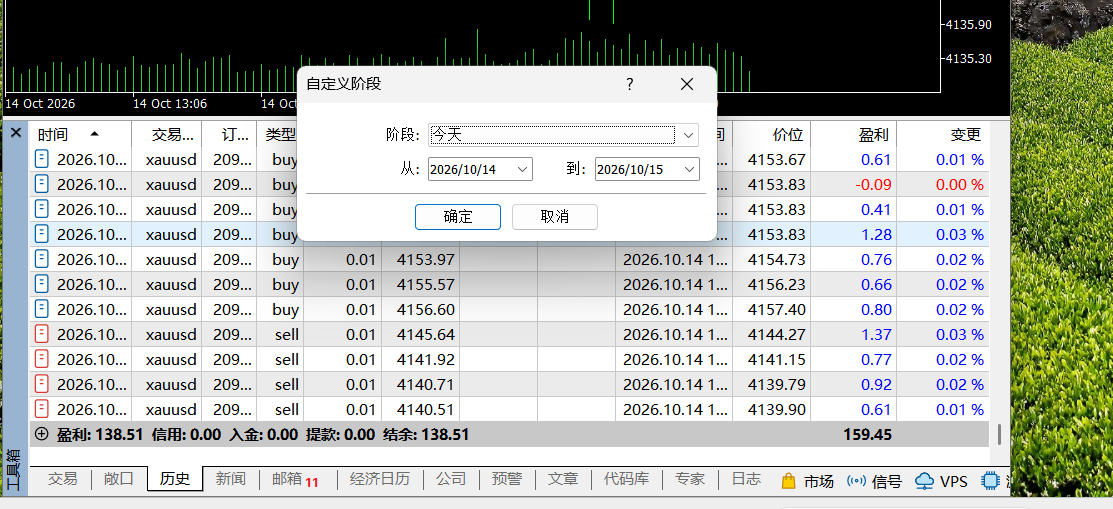Image resolution: width=1113 pixels, height=509 pixels.
Task: Click the total 159.45 in the summary row
Action: [x=867, y=434]
